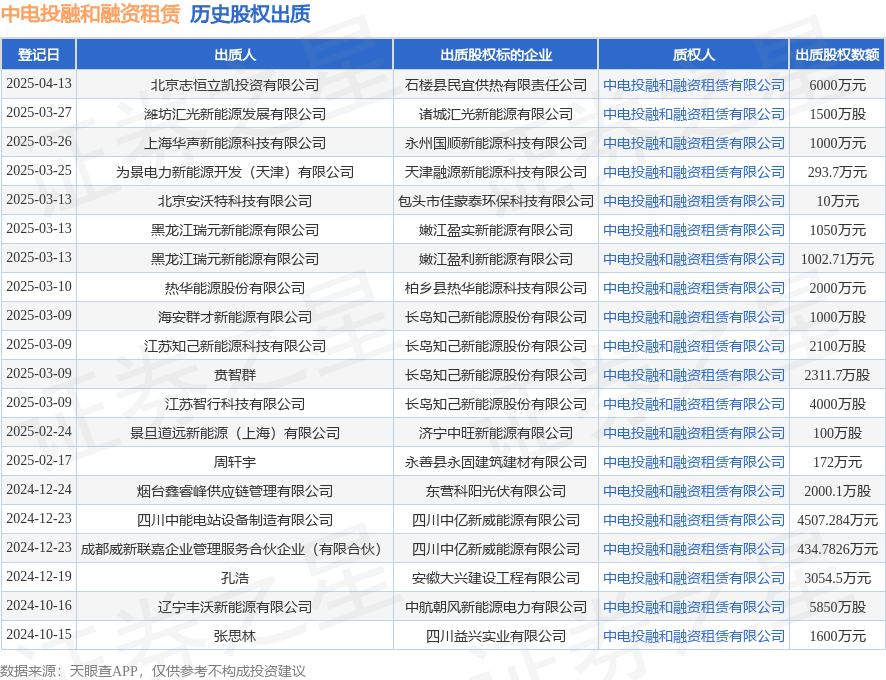Select 为景电力新能源开发（天津）有限公司 cell

click(x=234, y=172)
